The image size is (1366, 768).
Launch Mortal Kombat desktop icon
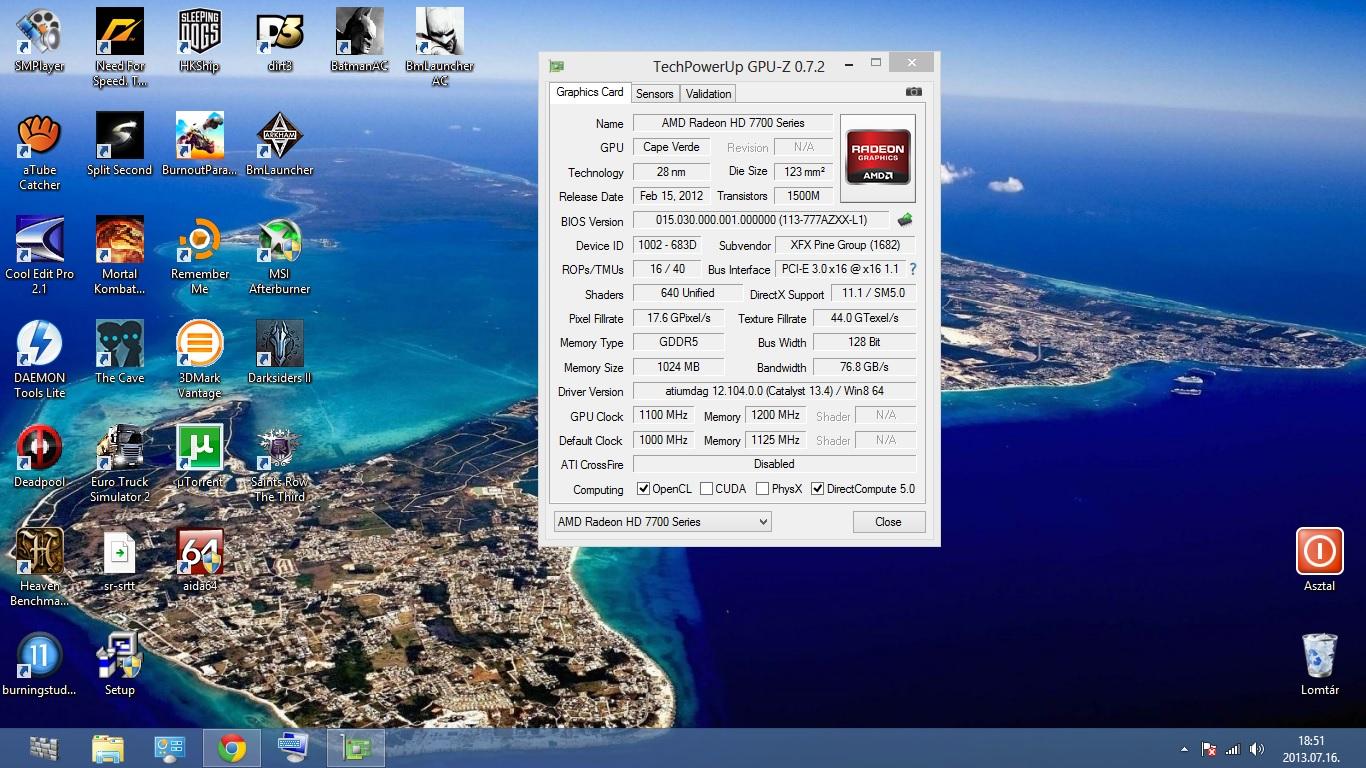[x=120, y=255]
